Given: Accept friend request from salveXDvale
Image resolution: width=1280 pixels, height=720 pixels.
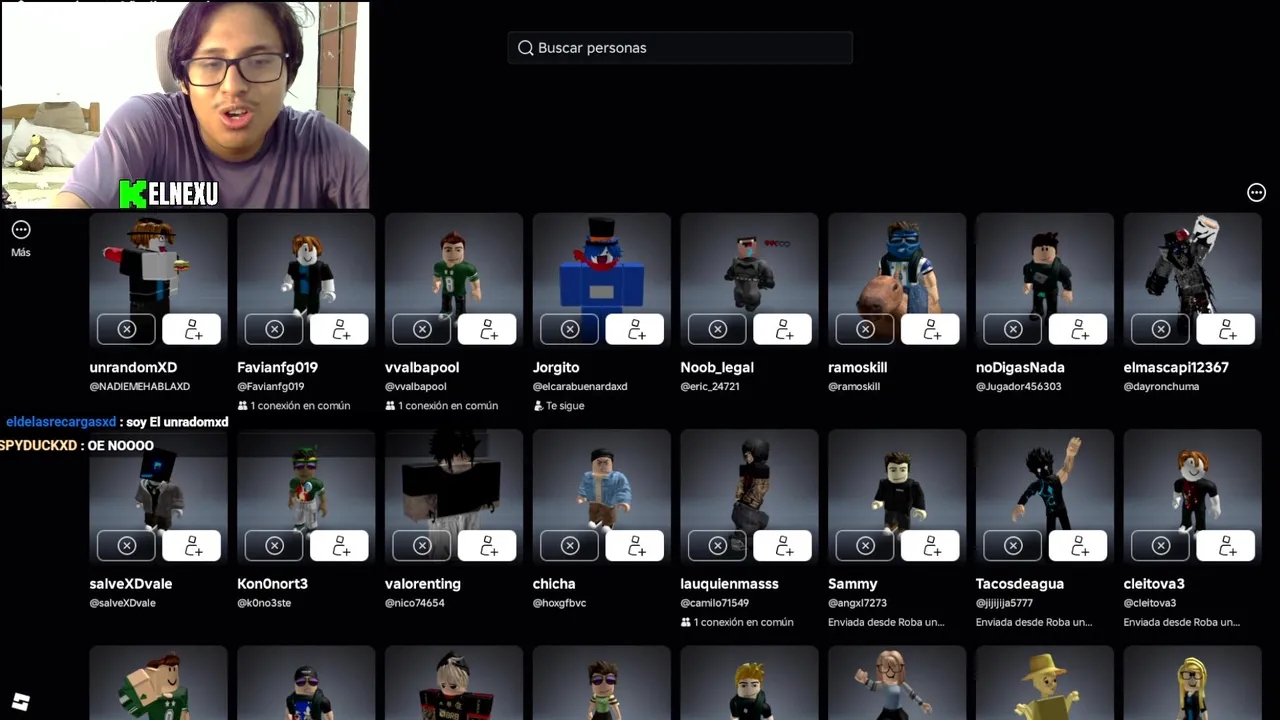Looking at the screenshot, I should [192, 546].
